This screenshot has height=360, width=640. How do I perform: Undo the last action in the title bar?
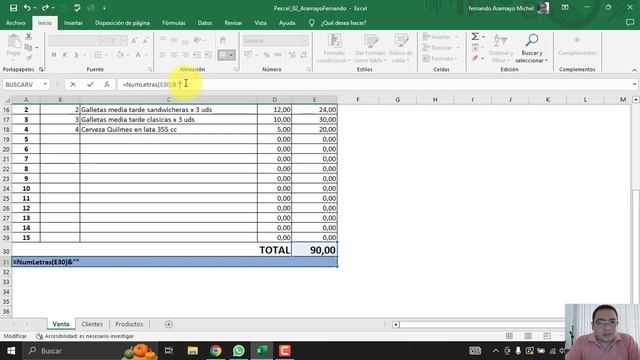[x=27, y=8]
